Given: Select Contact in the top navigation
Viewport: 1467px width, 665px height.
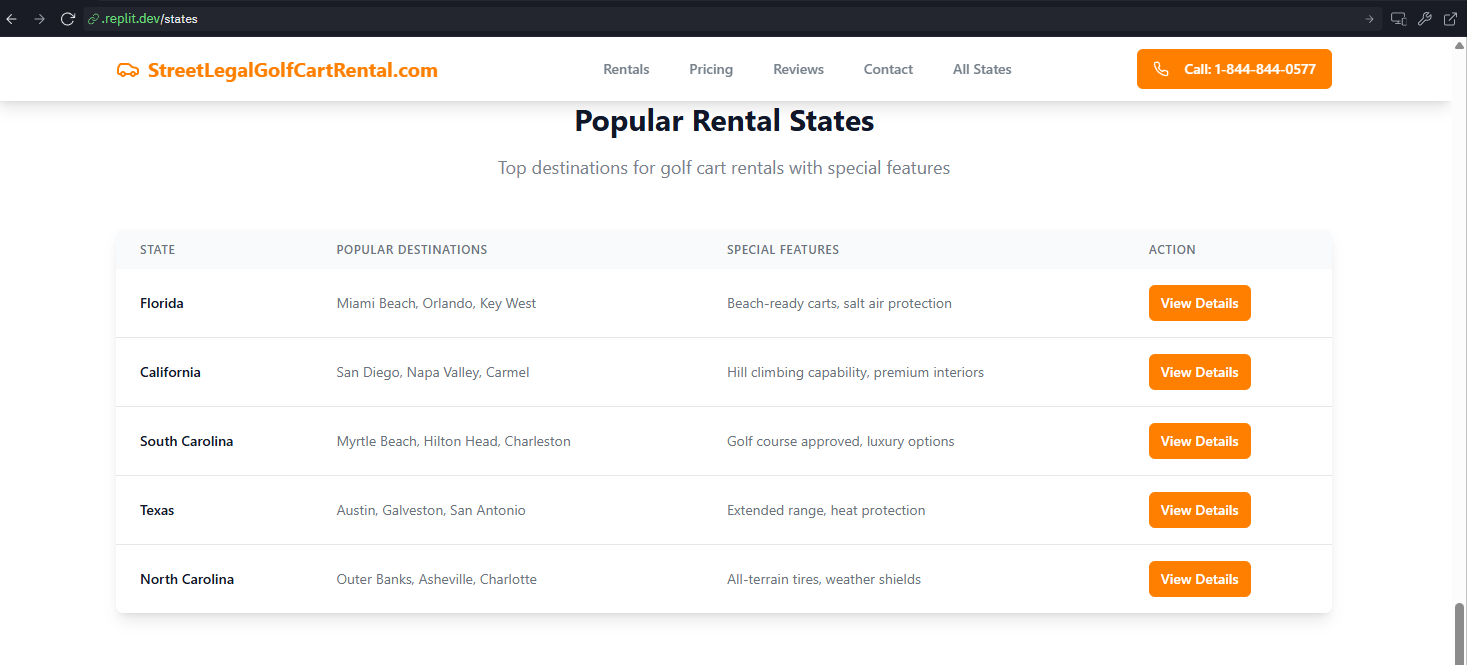Looking at the screenshot, I should point(888,70).
